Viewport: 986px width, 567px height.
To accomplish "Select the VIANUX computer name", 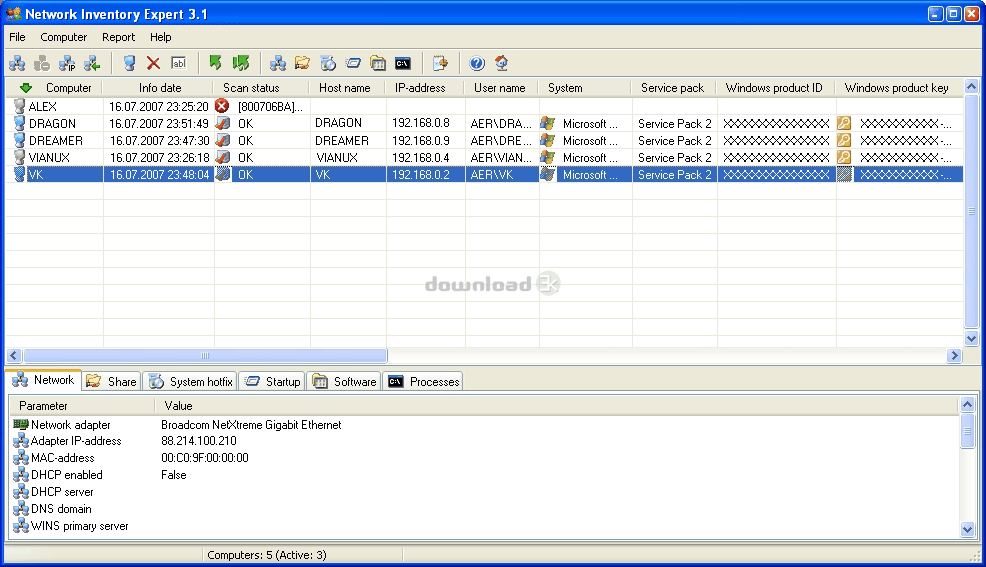I will point(49,157).
